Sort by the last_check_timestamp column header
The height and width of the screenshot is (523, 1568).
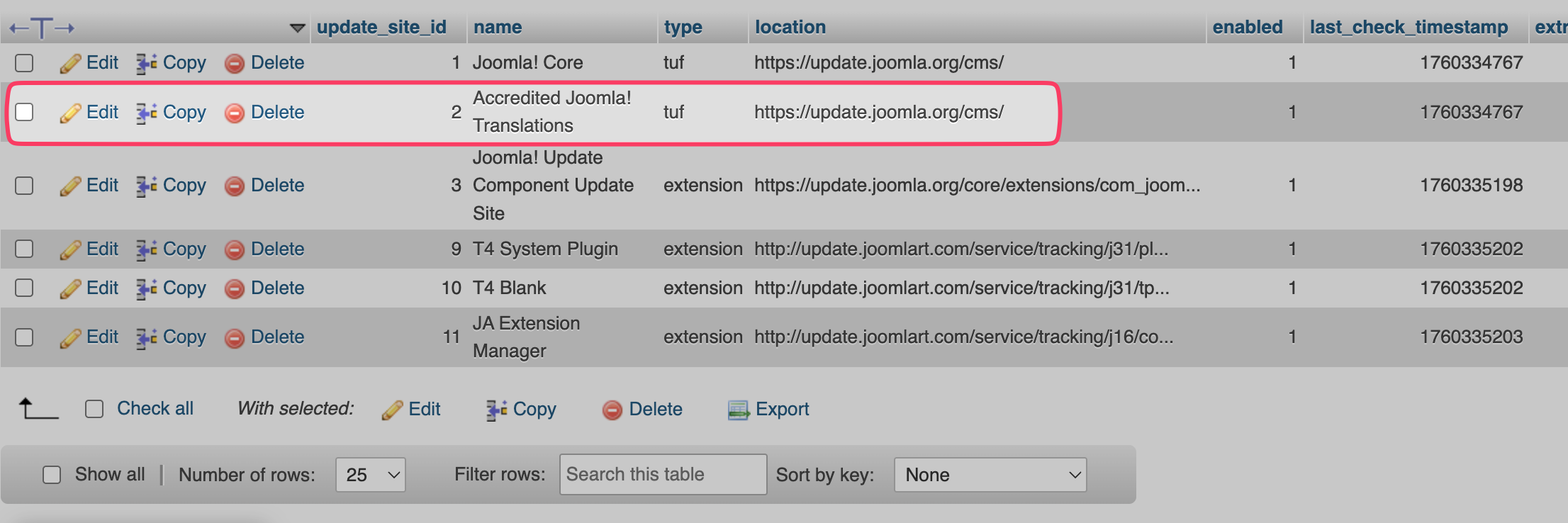pyautogui.click(x=1409, y=27)
